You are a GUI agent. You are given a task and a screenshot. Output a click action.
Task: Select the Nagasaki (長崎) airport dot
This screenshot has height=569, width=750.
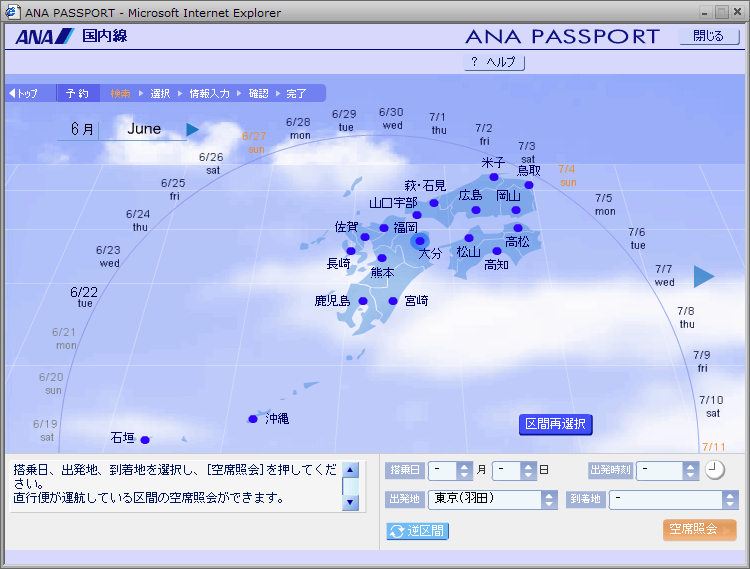pyautogui.click(x=351, y=251)
